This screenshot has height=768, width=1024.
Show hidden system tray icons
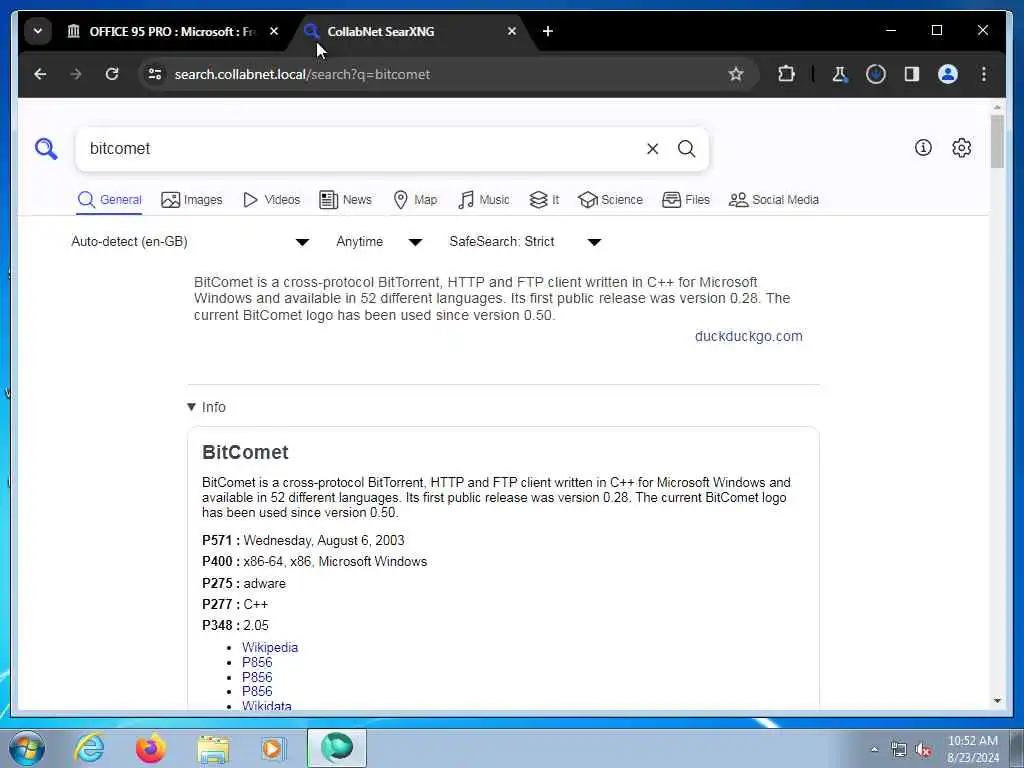point(874,749)
